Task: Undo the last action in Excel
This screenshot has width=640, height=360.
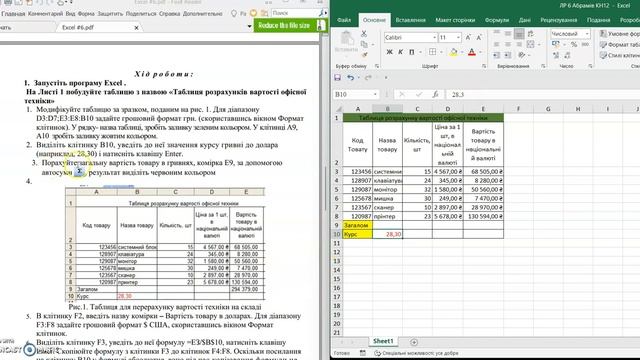Action: tap(350, 78)
